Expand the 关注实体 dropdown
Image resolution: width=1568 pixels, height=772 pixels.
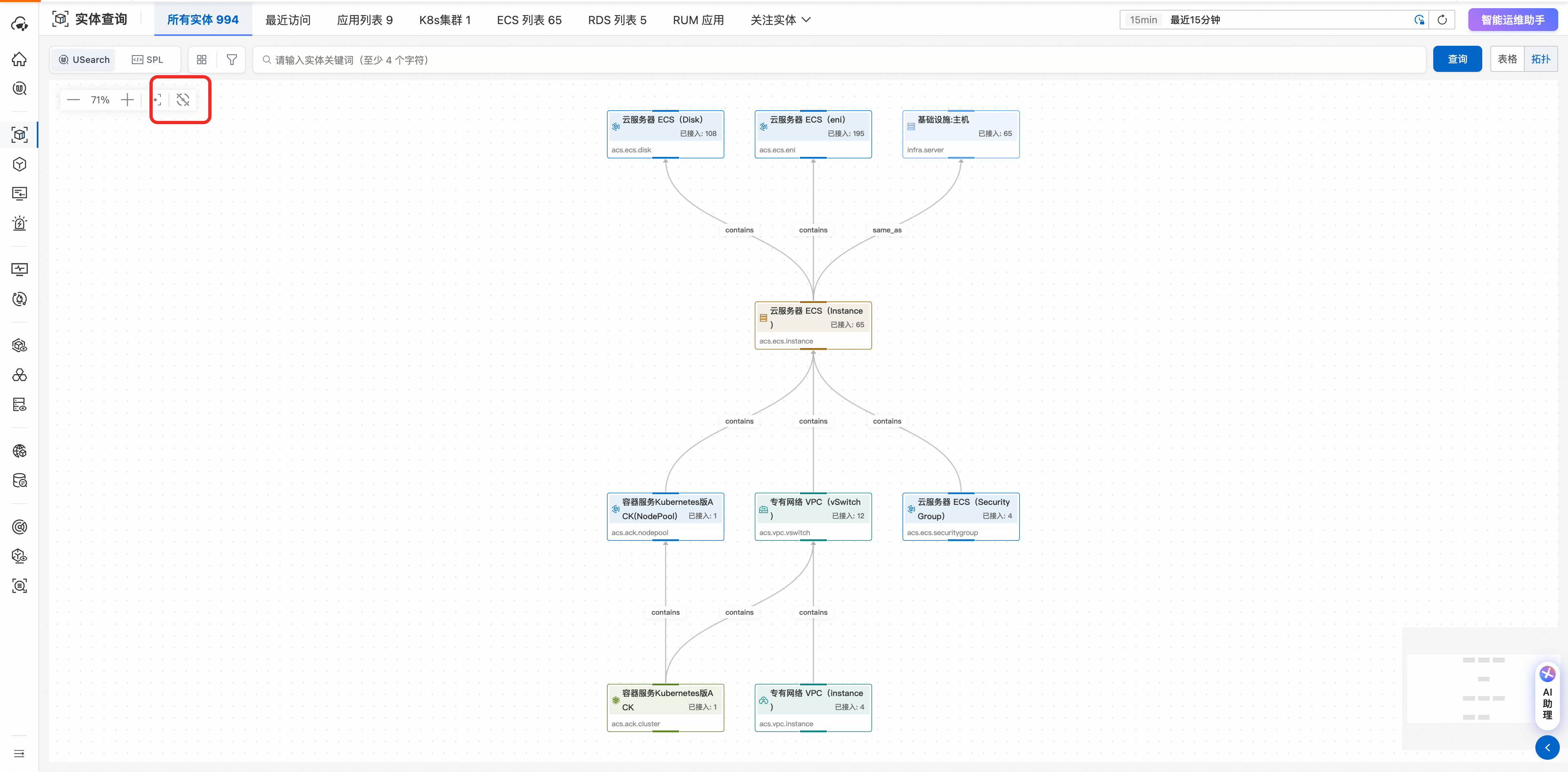[x=780, y=20]
